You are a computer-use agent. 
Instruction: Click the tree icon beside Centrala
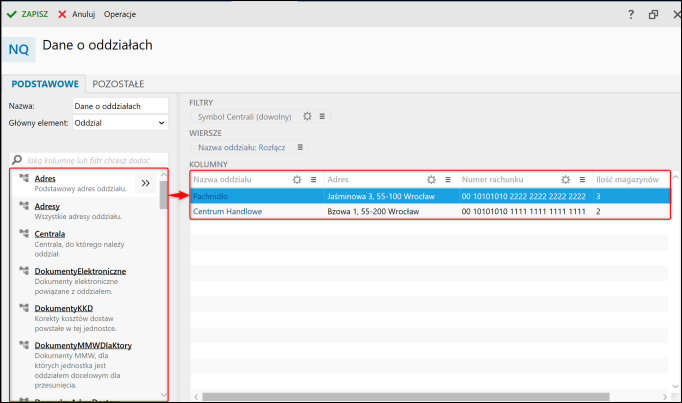pos(24,233)
